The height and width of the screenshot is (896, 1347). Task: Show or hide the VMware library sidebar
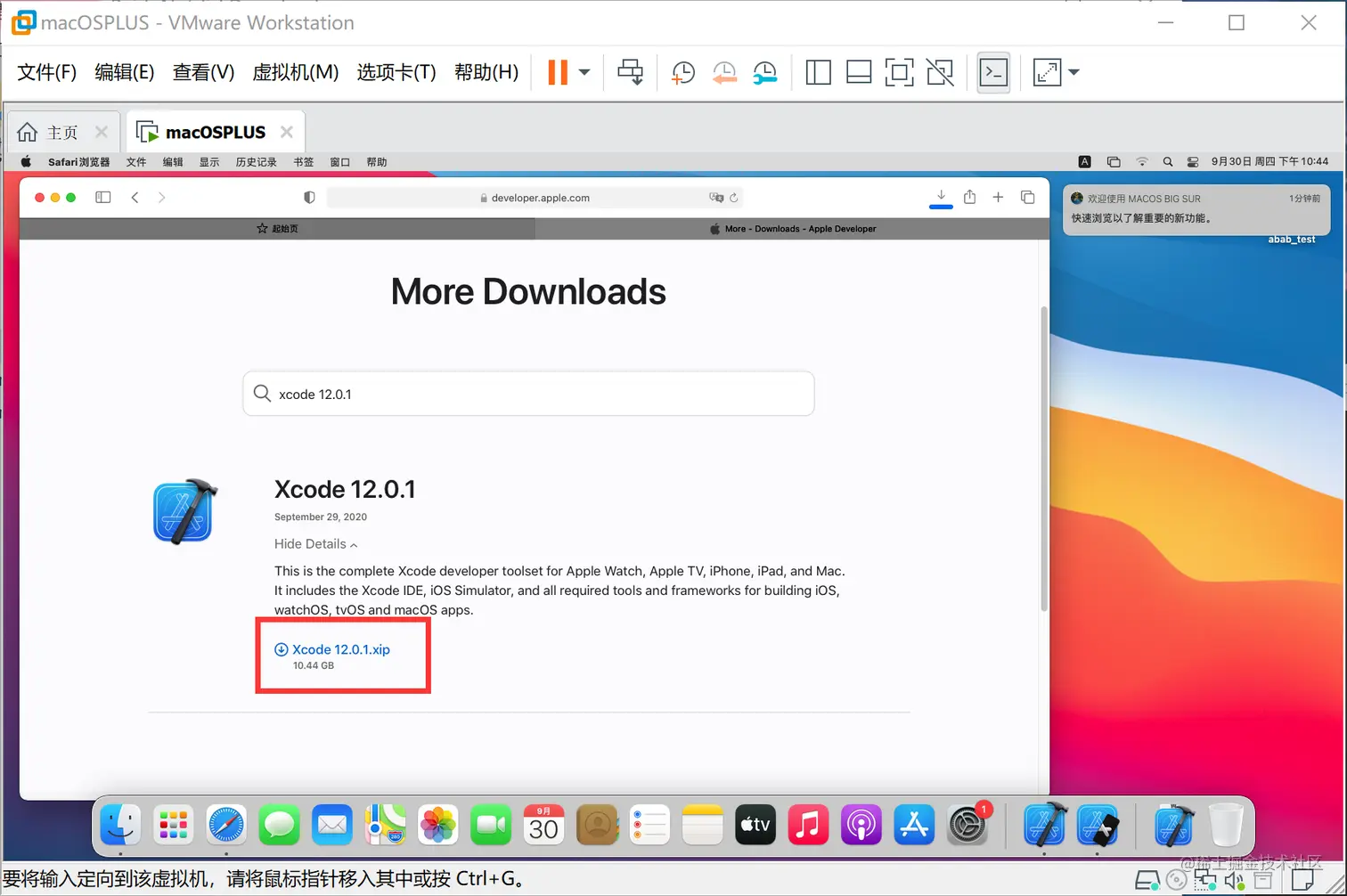pyautogui.click(x=818, y=72)
